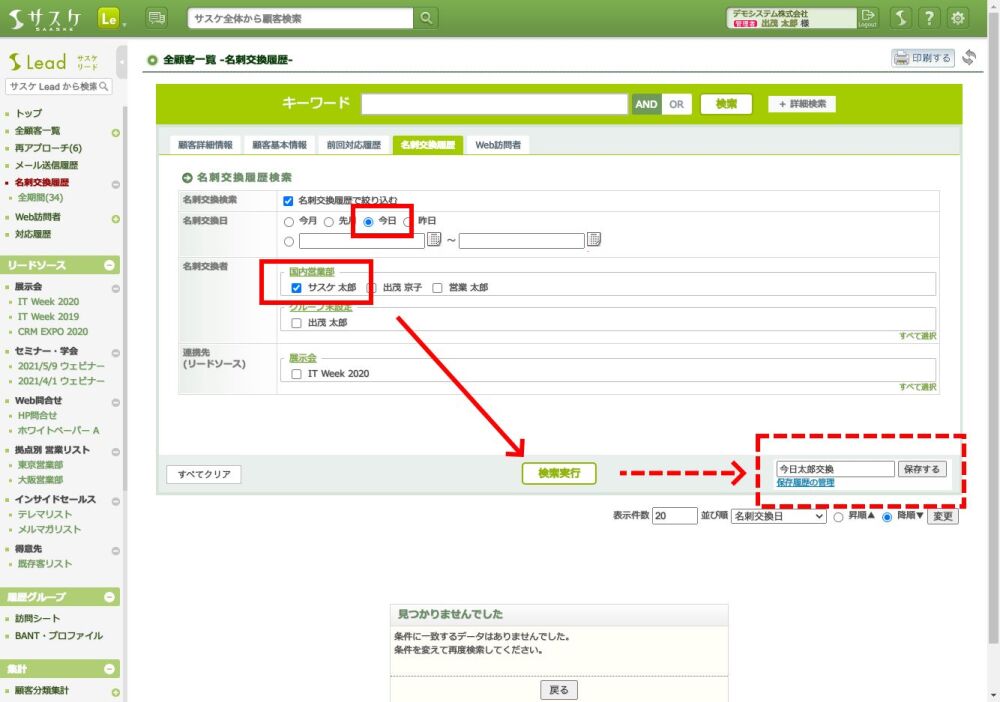Click the reload arrows icon beside 印刷する

[x=969, y=58]
